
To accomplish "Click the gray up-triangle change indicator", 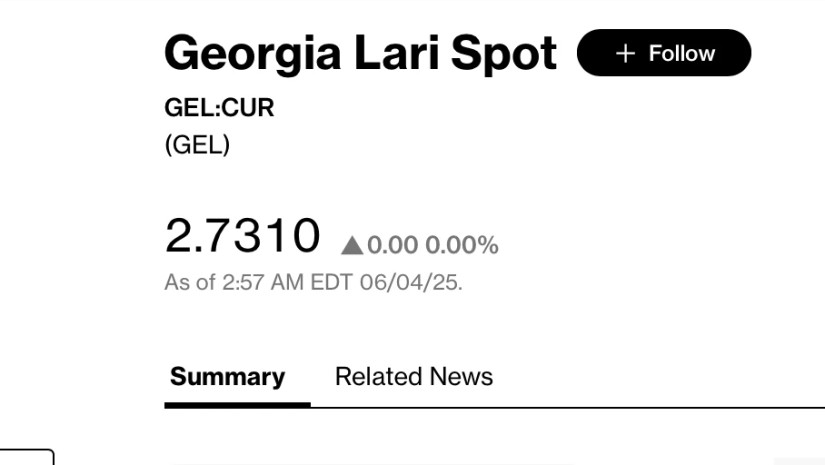I will pyautogui.click(x=352, y=246).
